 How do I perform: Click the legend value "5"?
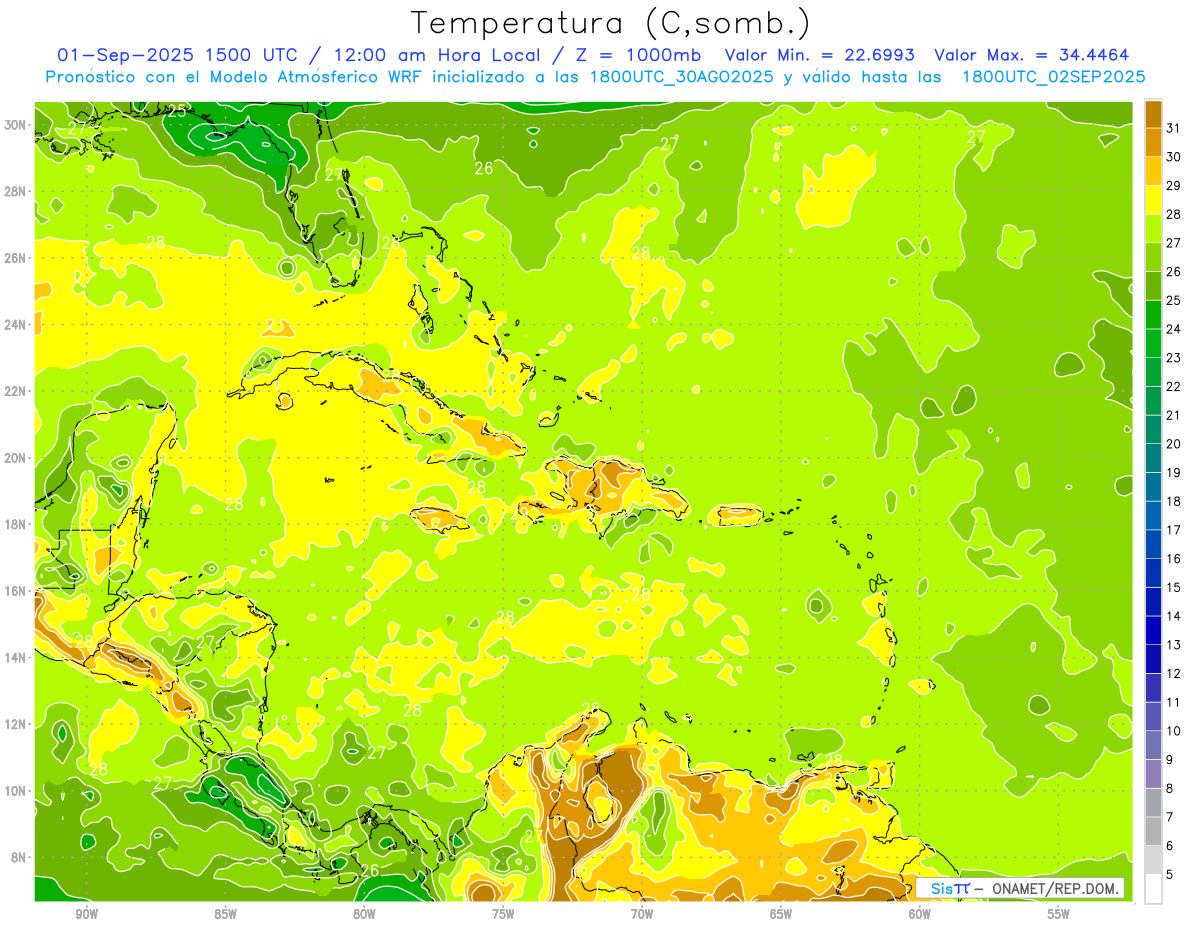[1171, 875]
